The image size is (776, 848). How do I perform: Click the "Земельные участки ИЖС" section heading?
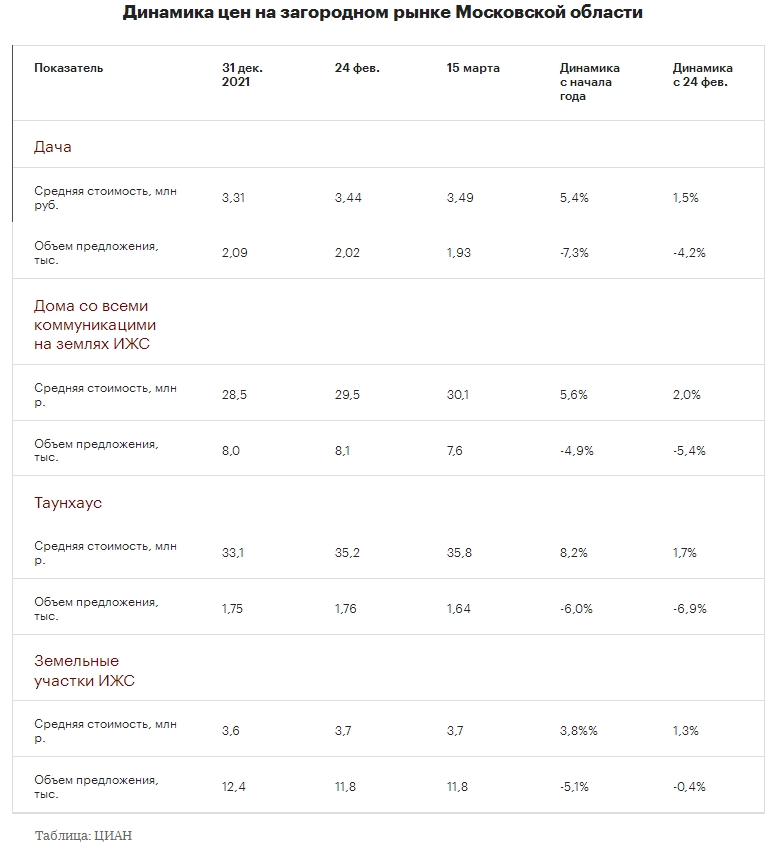[x=84, y=671]
